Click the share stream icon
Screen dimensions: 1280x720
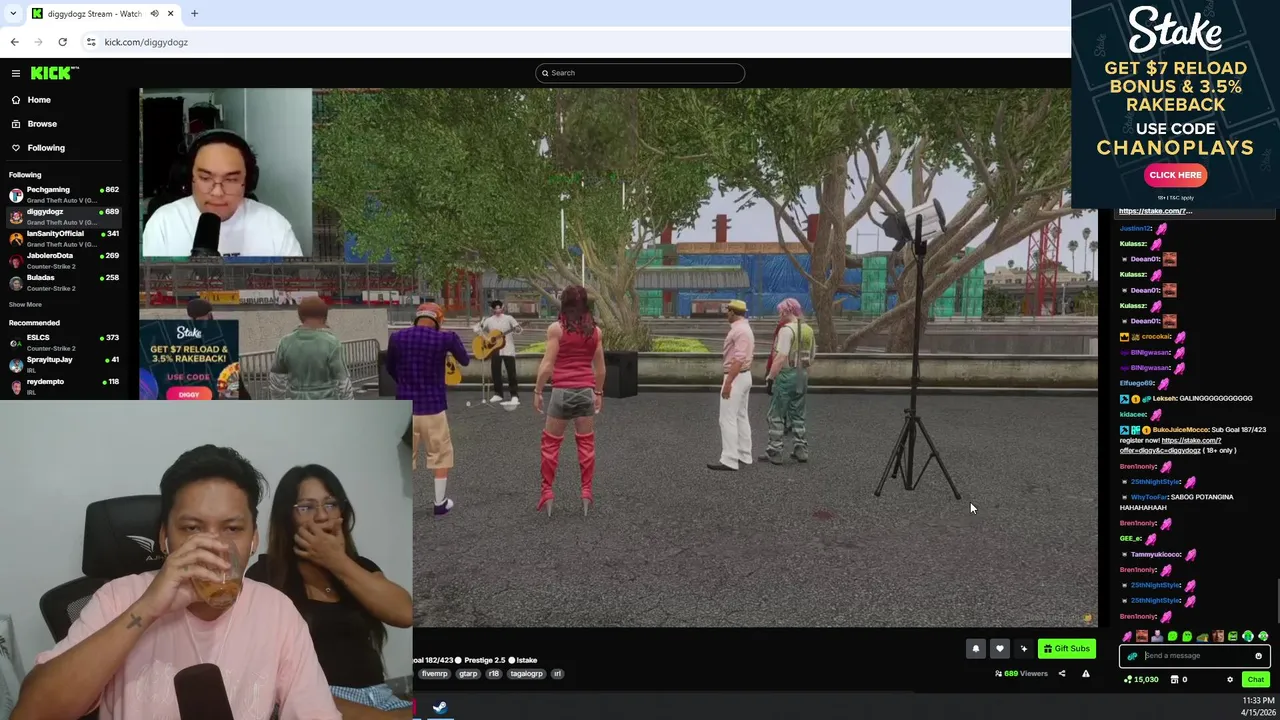(x=1062, y=674)
